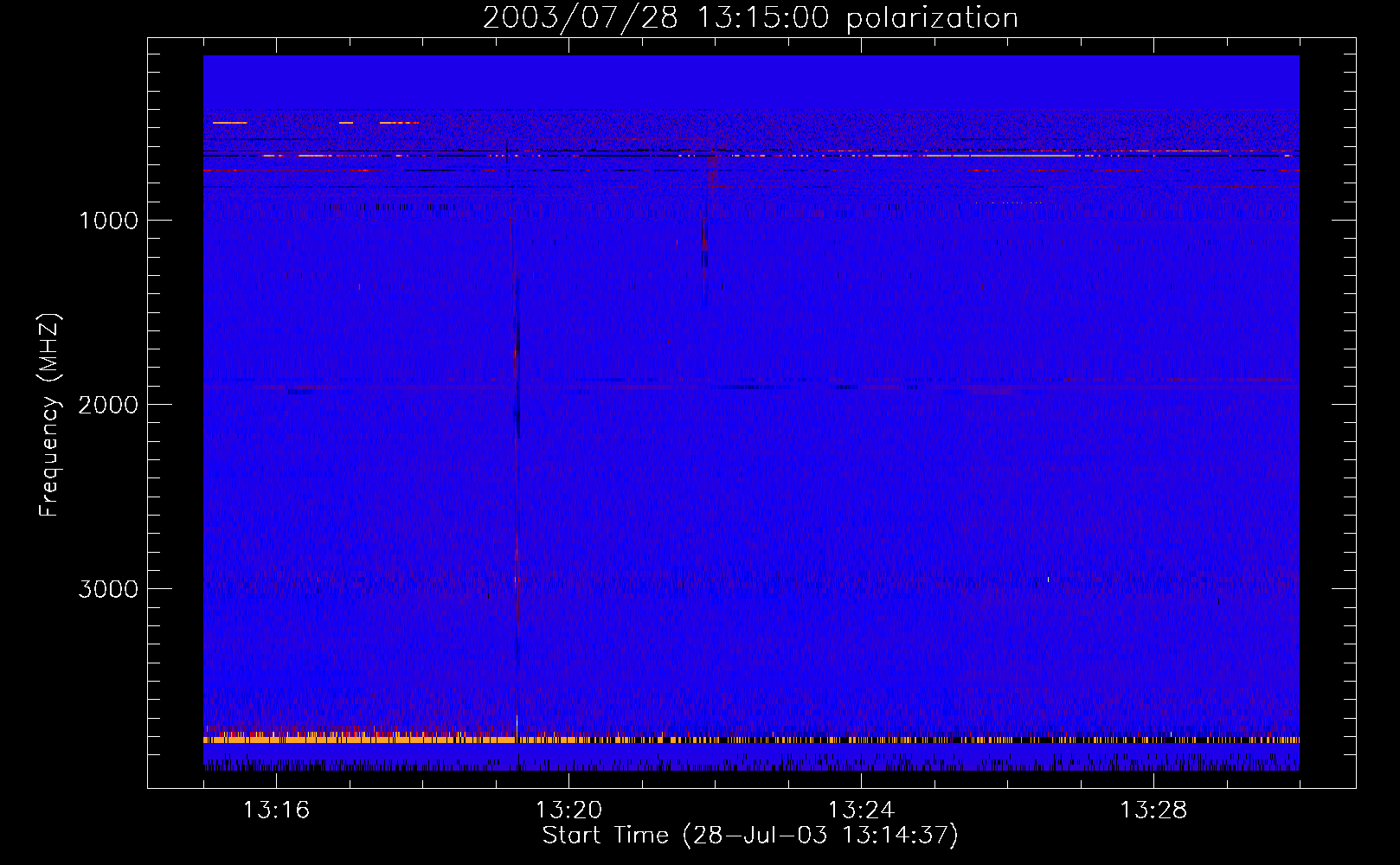Select the "Frequency (MHZ)" y-axis label
This screenshot has width=1400, height=865.
pyautogui.click(x=49, y=415)
